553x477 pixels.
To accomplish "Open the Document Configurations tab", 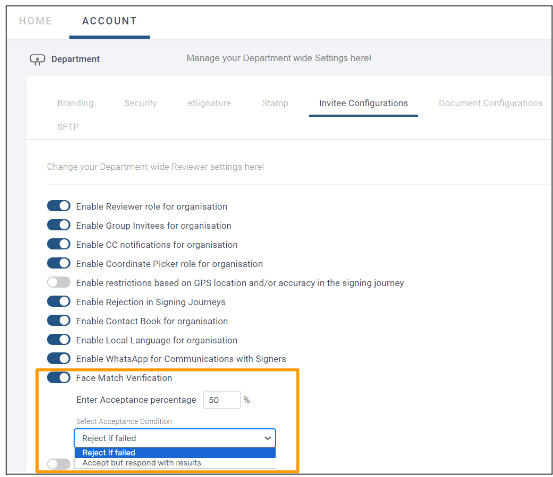I will (491, 103).
